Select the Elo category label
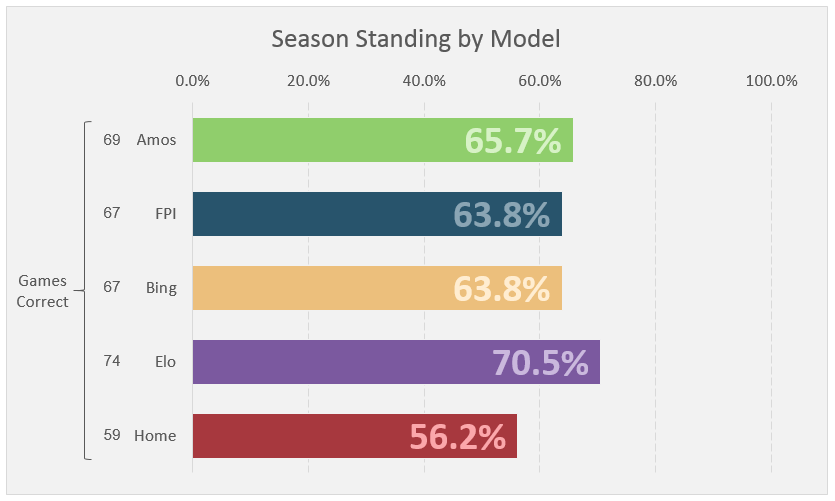The height and width of the screenshot is (501, 835). pos(165,362)
